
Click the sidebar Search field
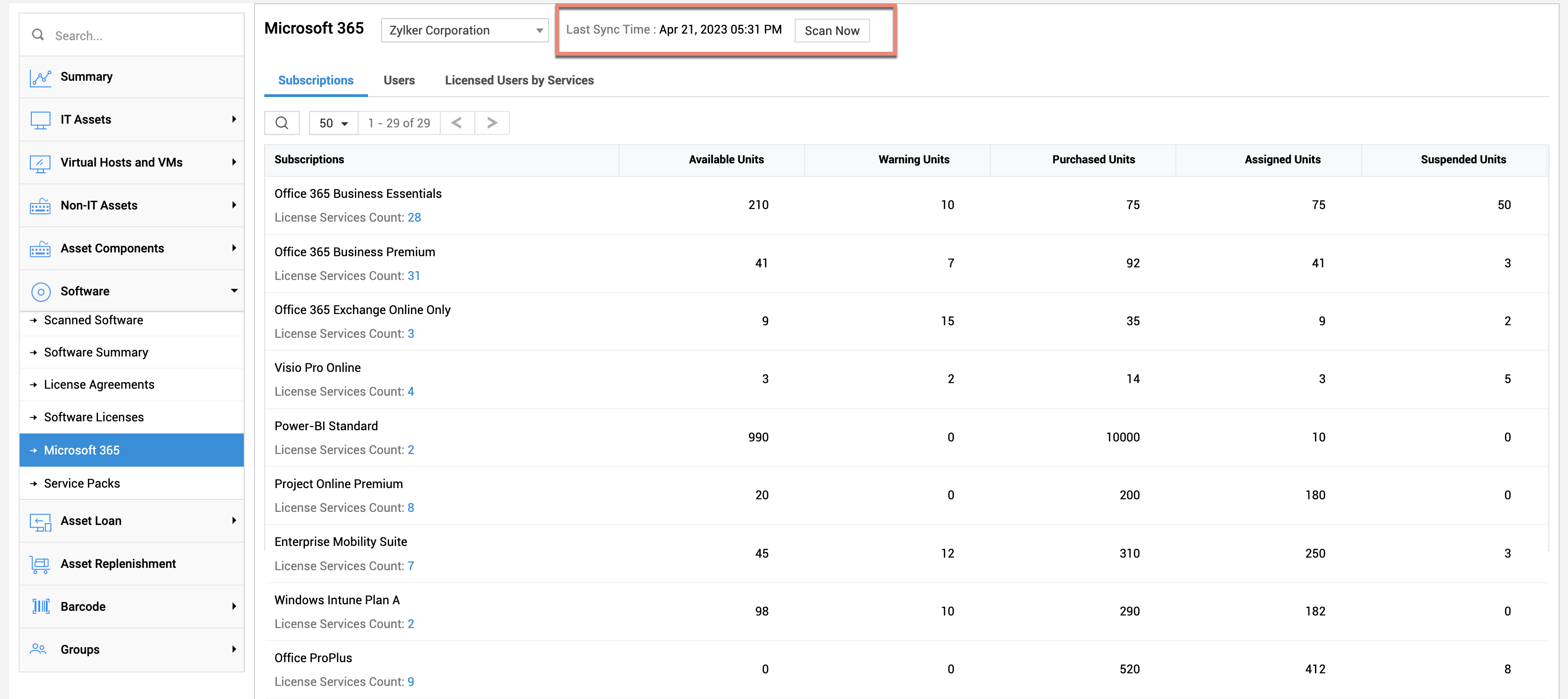click(143, 36)
